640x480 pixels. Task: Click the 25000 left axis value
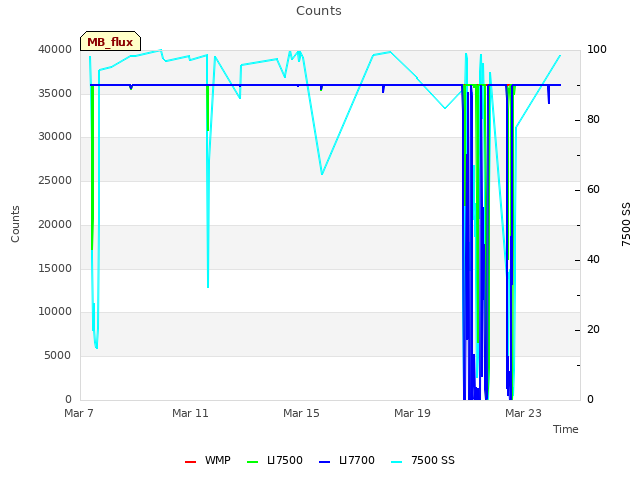coord(55,180)
